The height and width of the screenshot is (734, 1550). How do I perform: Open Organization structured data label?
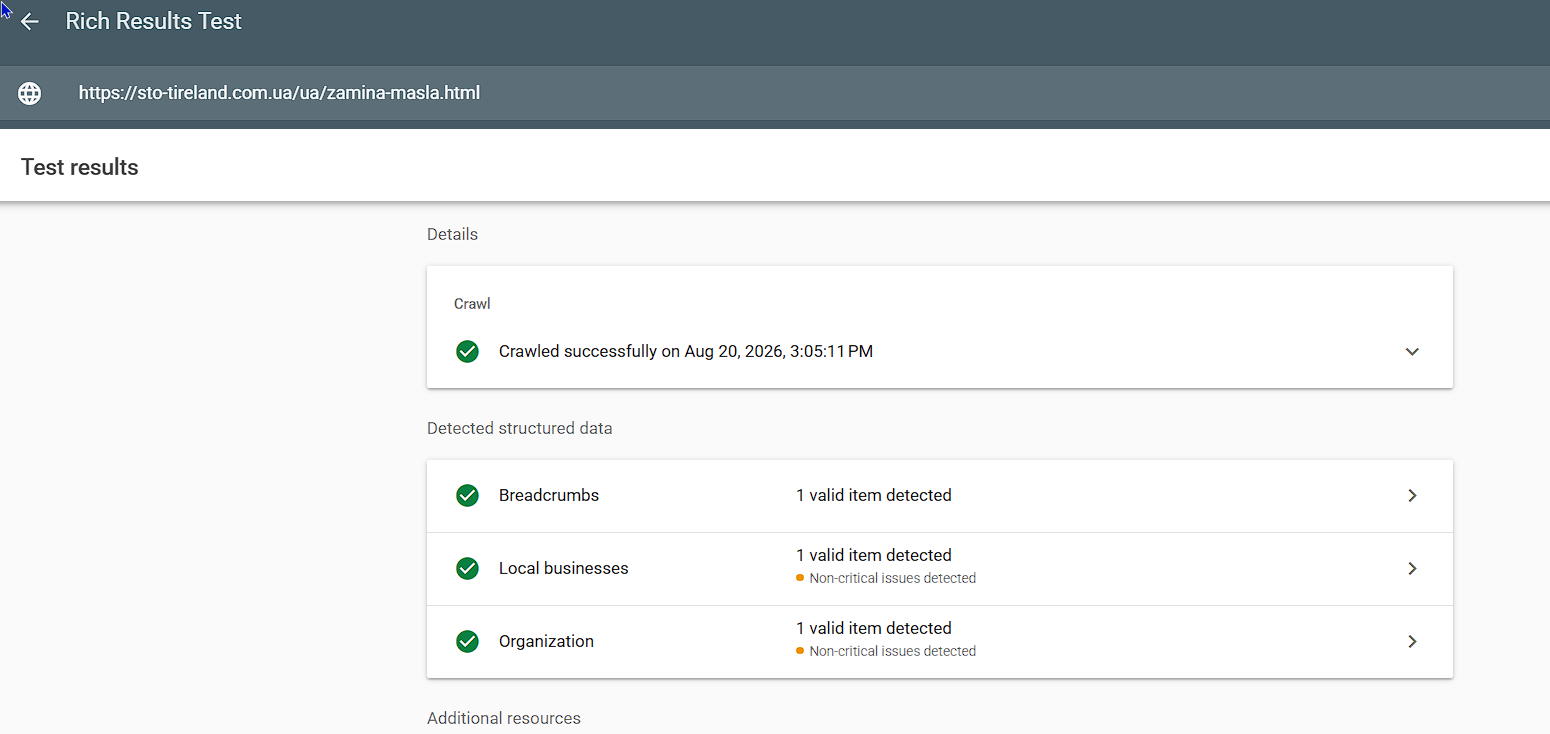(x=546, y=642)
